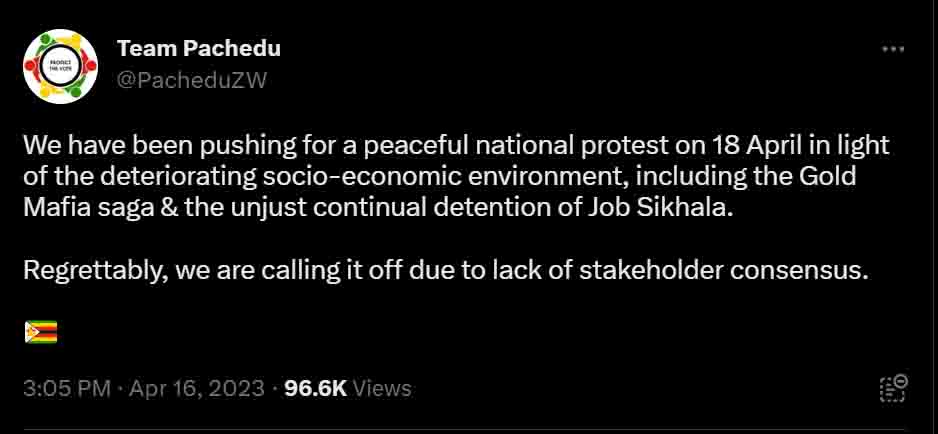Click the Views label

pos(382,388)
